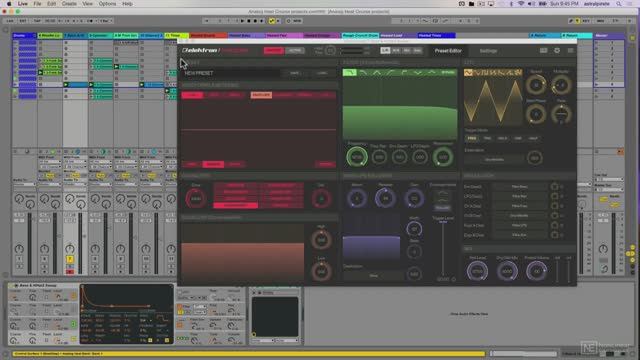The height and width of the screenshot is (360, 640).
Task: Click the Master track header
Action: [609, 36]
